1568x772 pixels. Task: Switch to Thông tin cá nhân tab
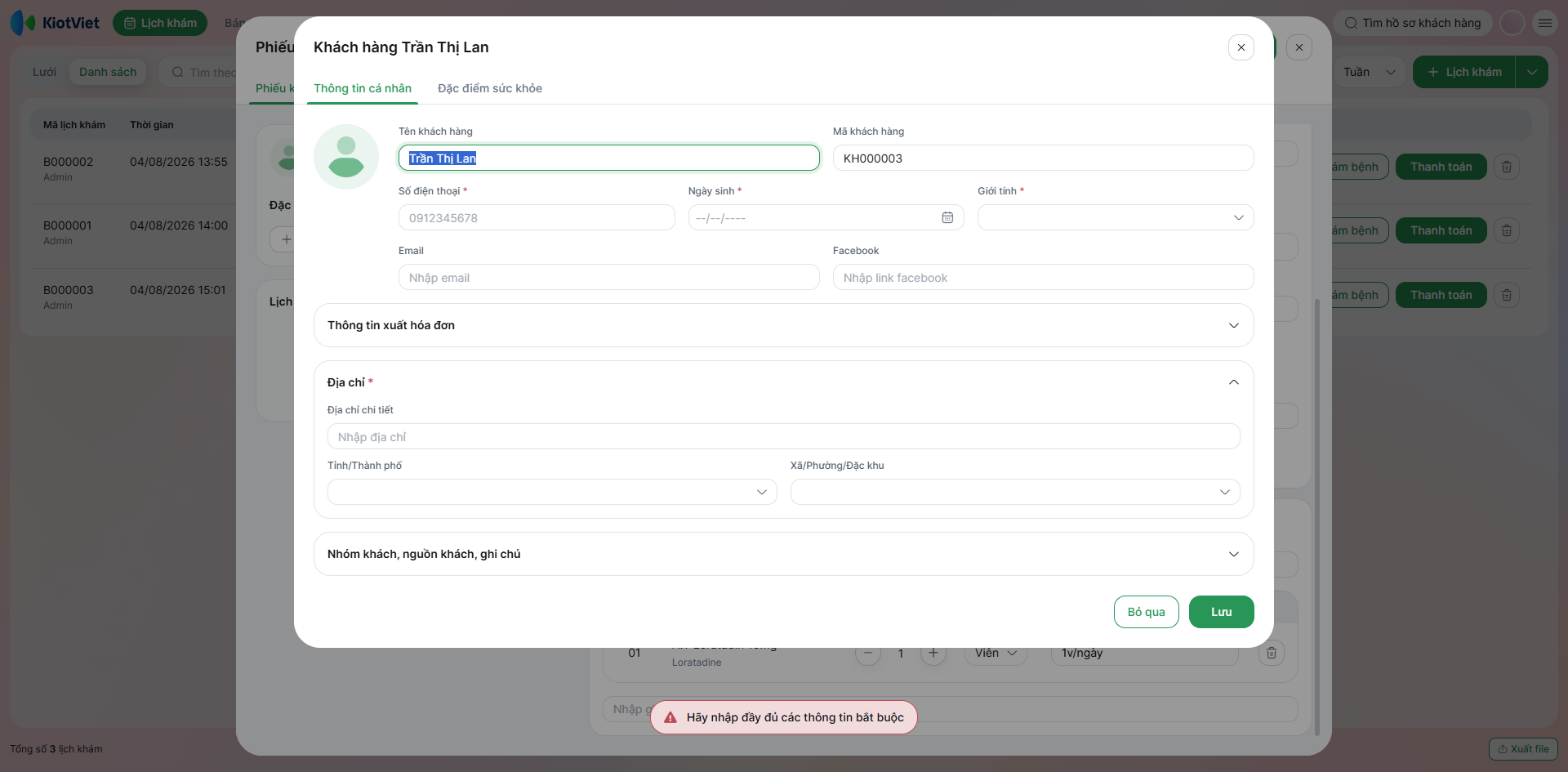(363, 88)
